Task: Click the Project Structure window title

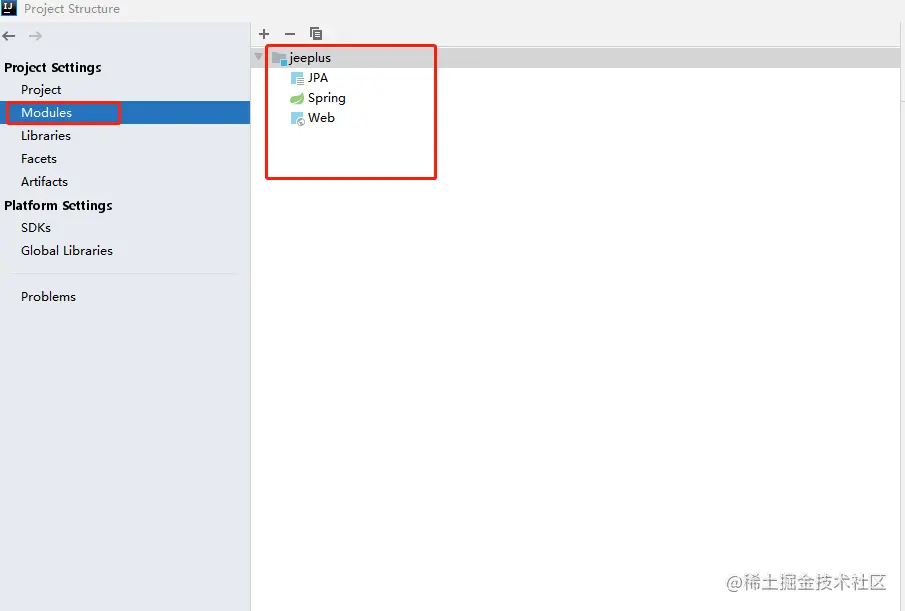Action: point(72,9)
